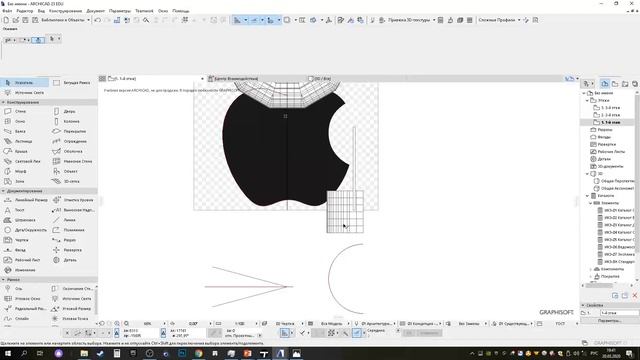Collapse the Разное toolbox section
Image resolution: width=640 pixels, height=360 pixels.
tap(4, 280)
